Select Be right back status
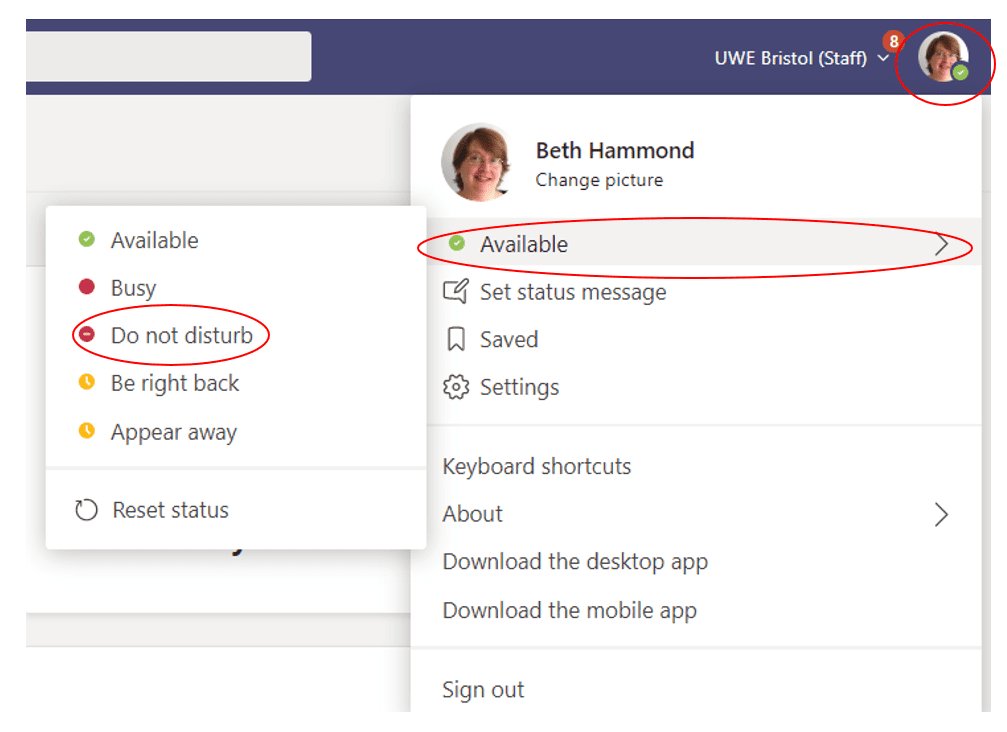 [236, 383]
